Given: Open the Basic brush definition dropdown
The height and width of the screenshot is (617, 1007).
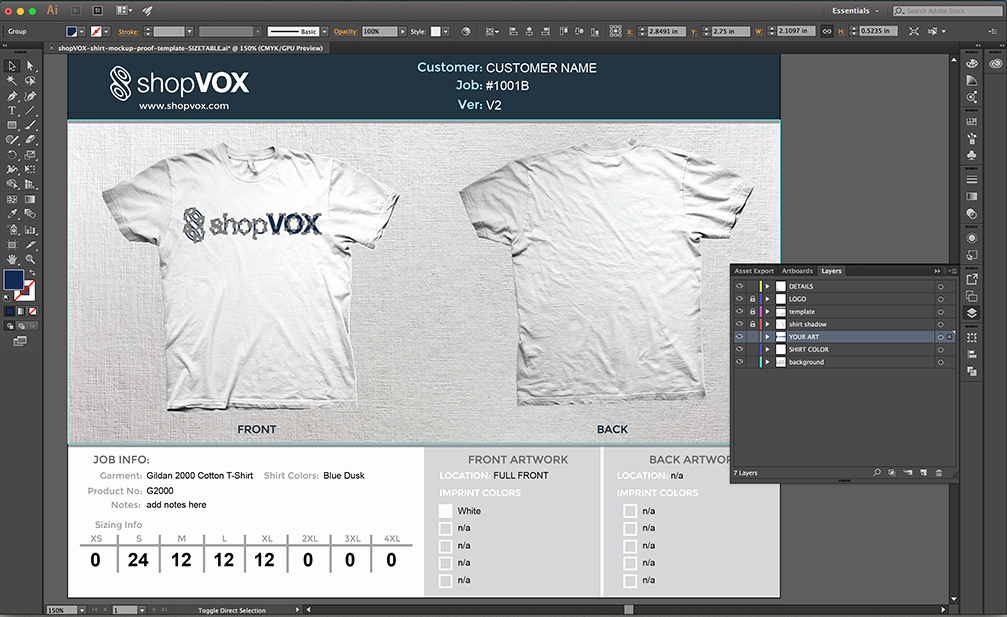Looking at the screenshot, I should (325, 31).
